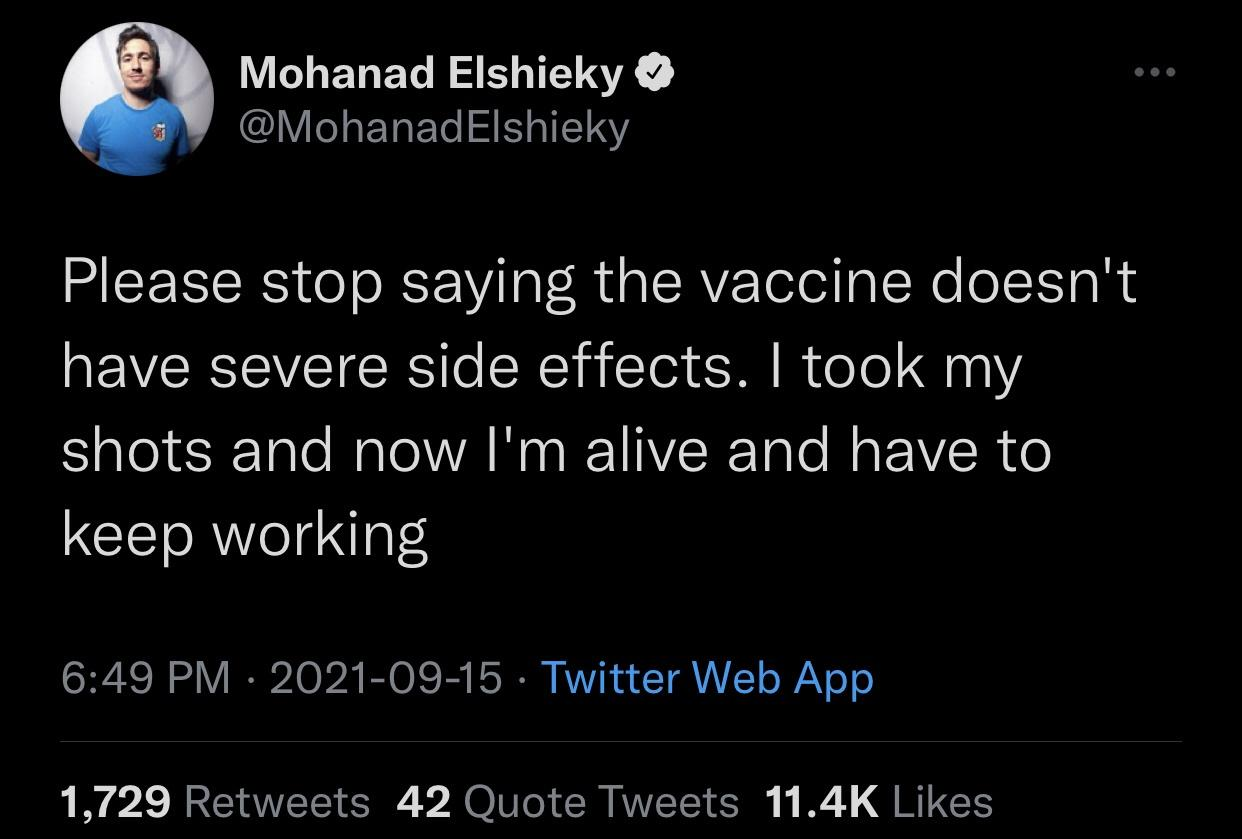Click the tweet line starting "Please stop saying"

click(600, 284)
